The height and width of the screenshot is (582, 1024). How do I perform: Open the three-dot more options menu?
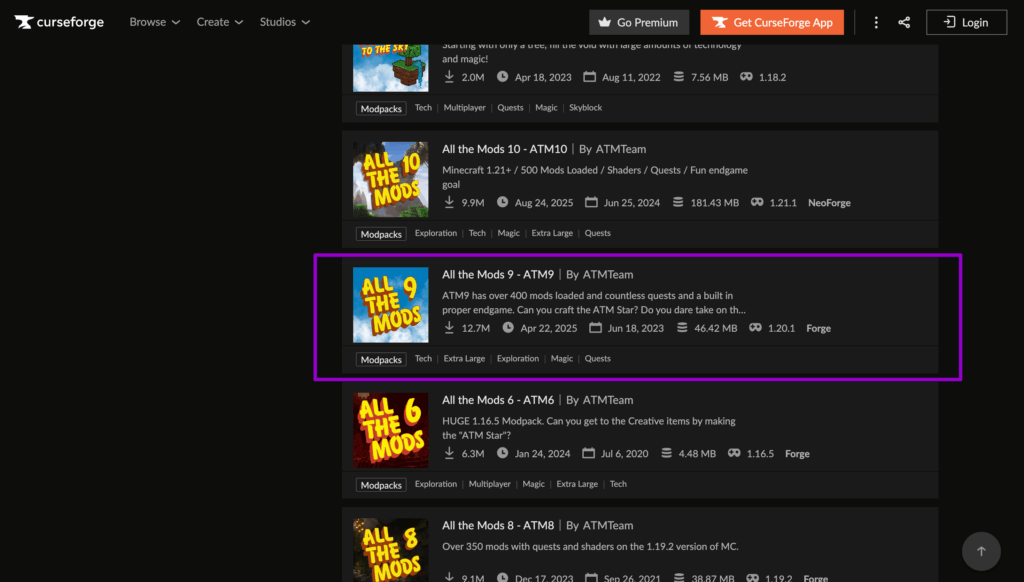click(876, 22)
